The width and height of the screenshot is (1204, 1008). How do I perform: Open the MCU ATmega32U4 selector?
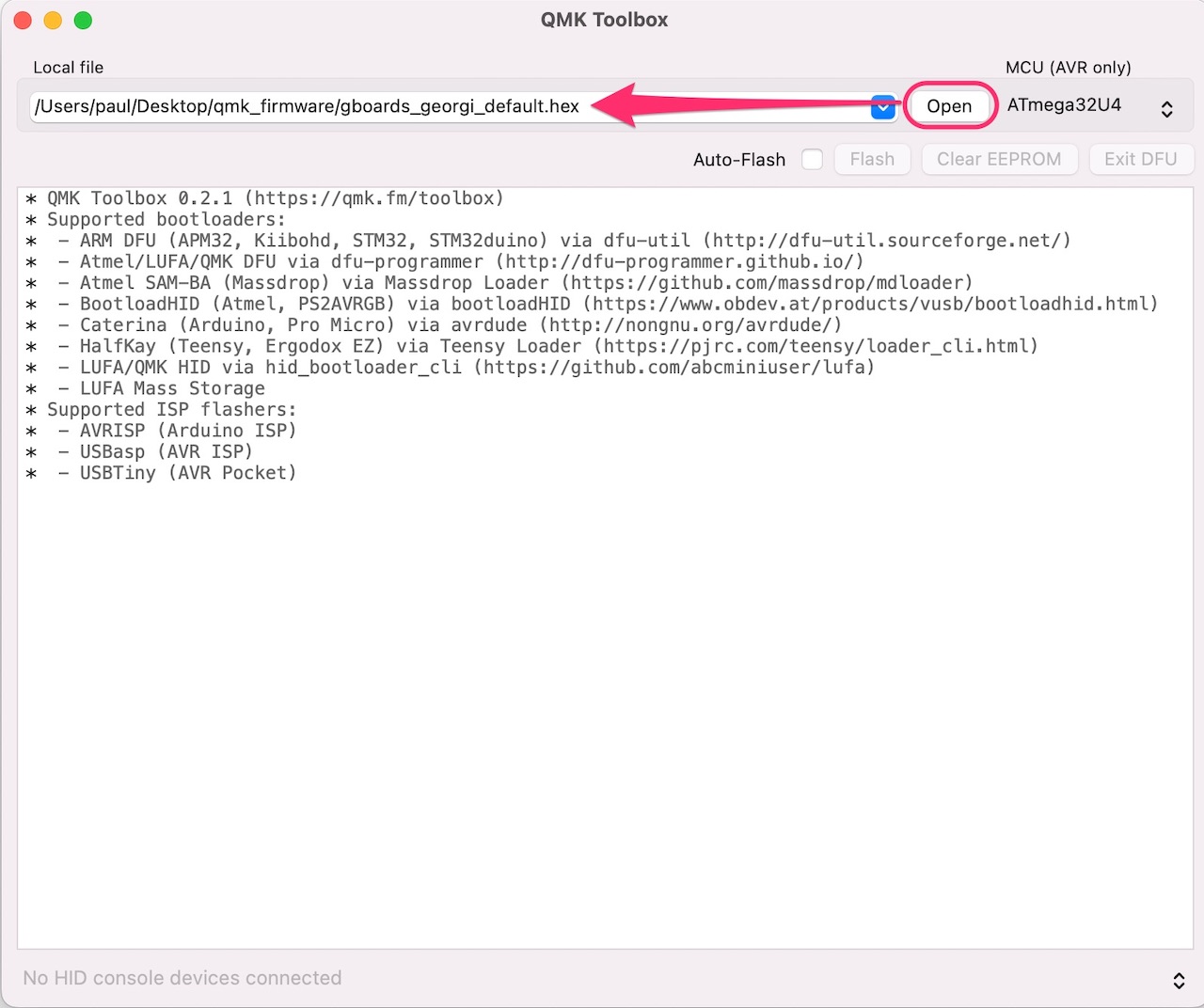pos(1091,106)
